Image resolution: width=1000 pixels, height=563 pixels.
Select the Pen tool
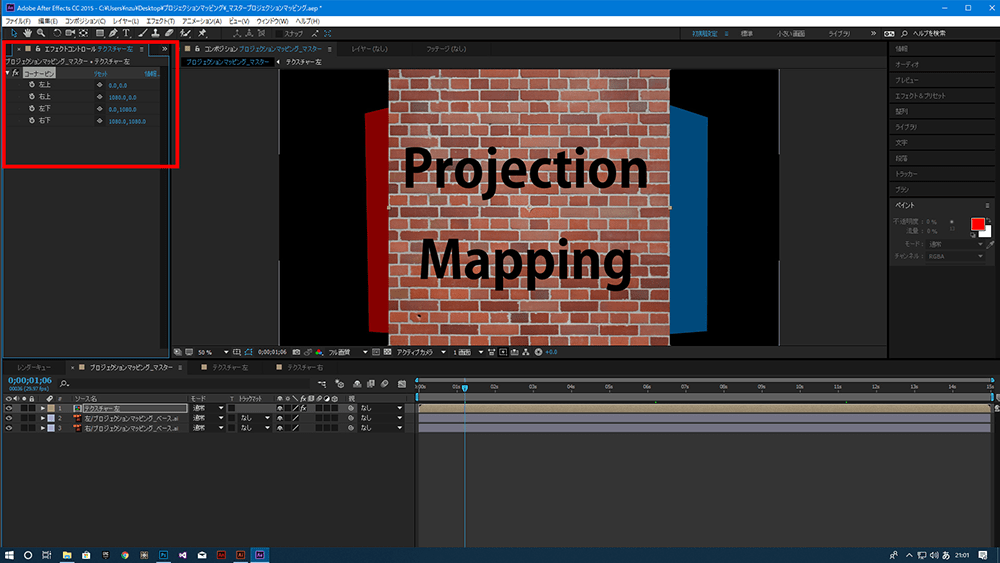pos(113,33)
